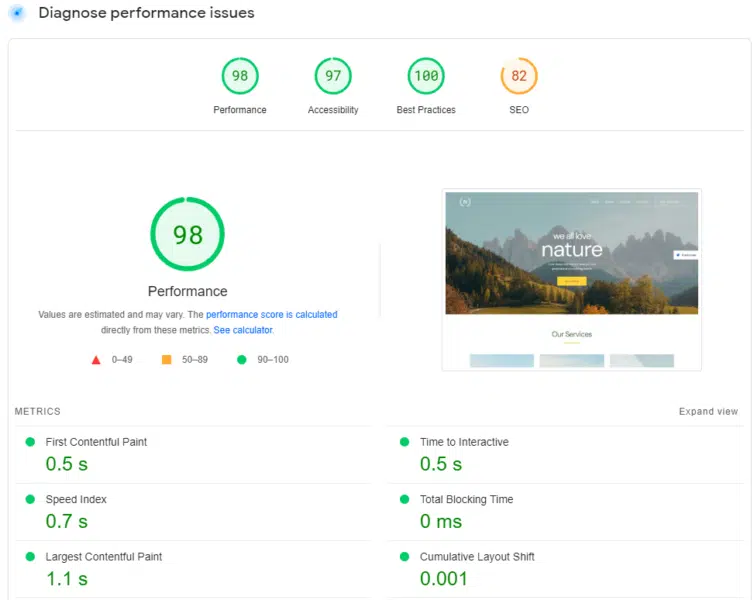Click the red triangle 0–49 legend icon

tap(96, 360)
